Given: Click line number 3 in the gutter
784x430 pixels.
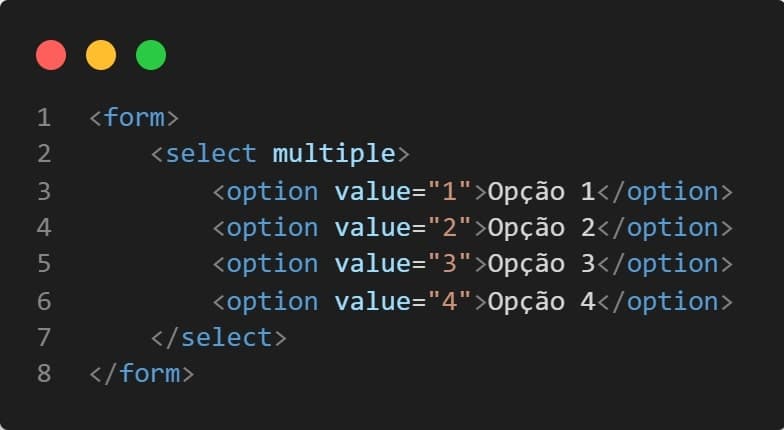Looking at the screenshot, I should point(44,192).
